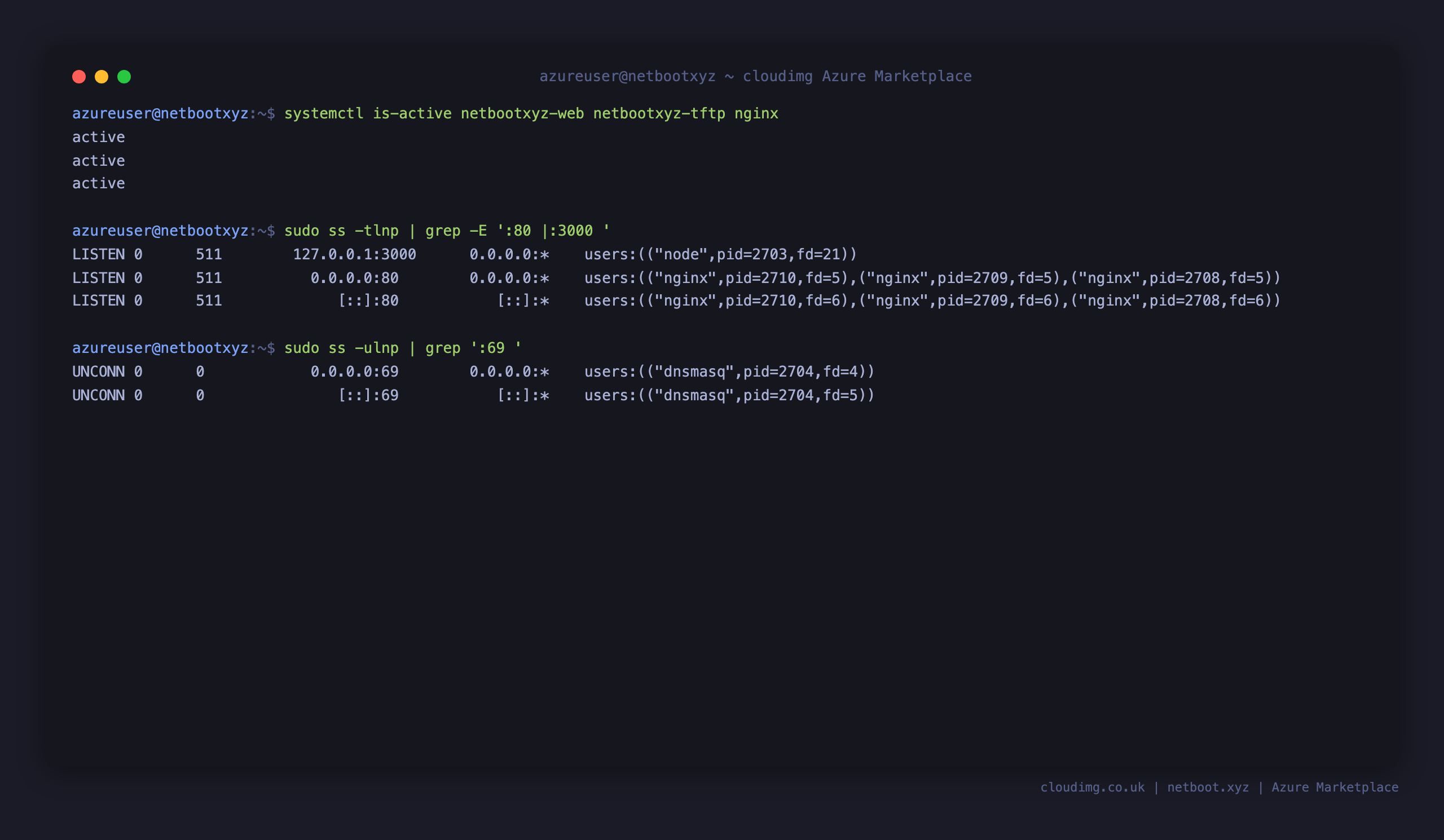Click the red close window dot

79,77
